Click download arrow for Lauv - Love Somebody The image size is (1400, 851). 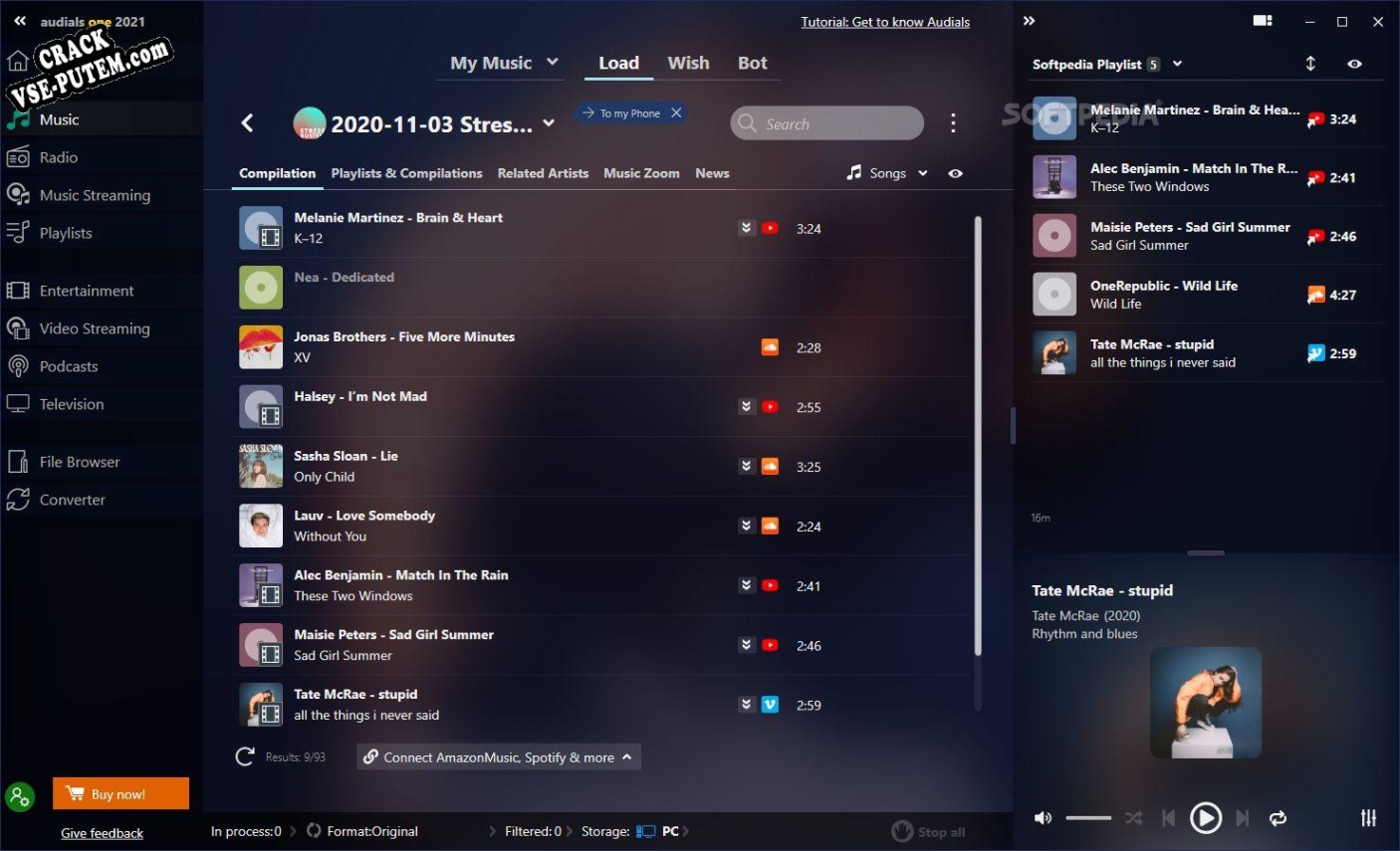[746, 526]
